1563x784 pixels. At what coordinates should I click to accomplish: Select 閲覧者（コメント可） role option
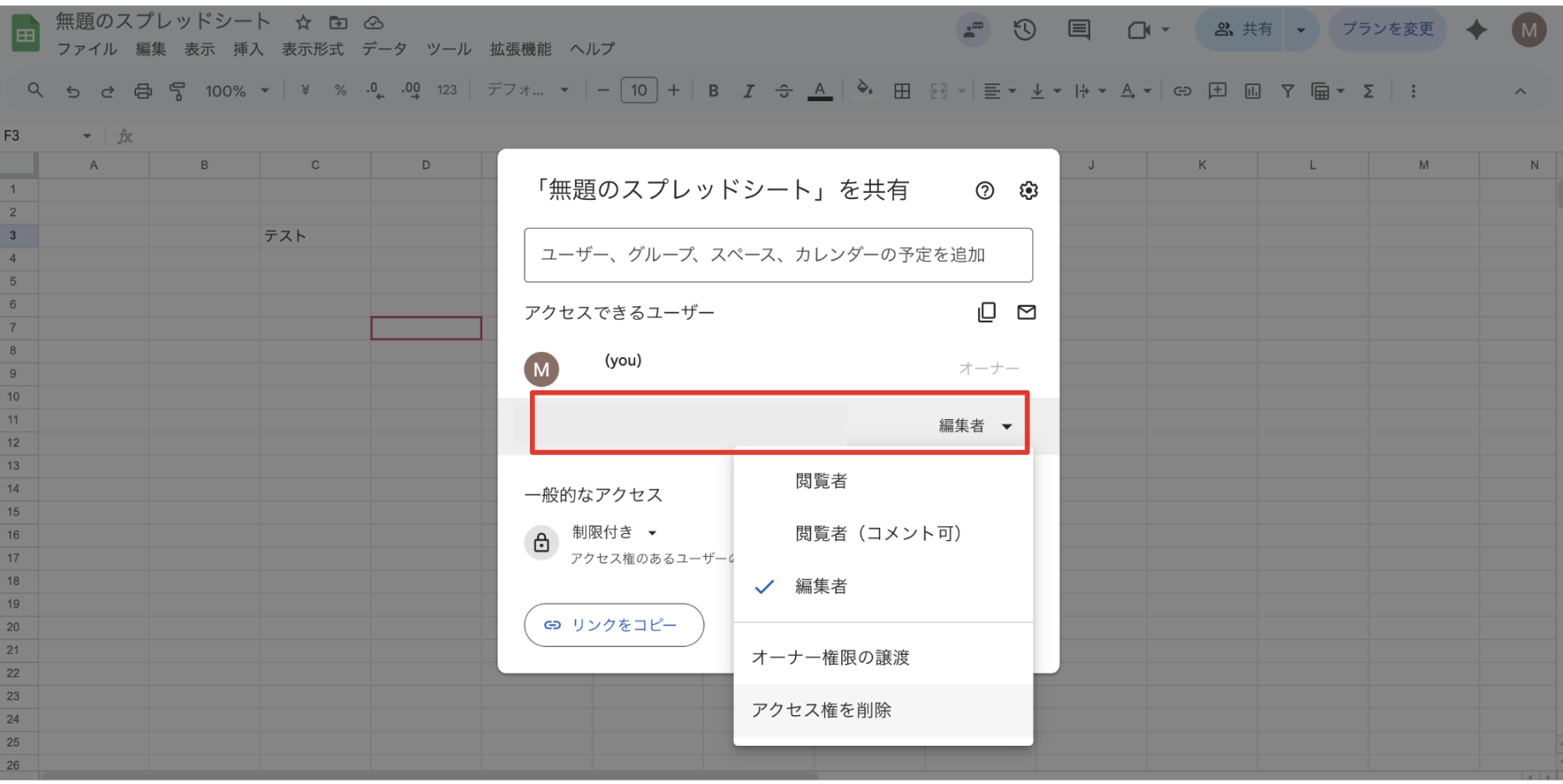point(884,533)
